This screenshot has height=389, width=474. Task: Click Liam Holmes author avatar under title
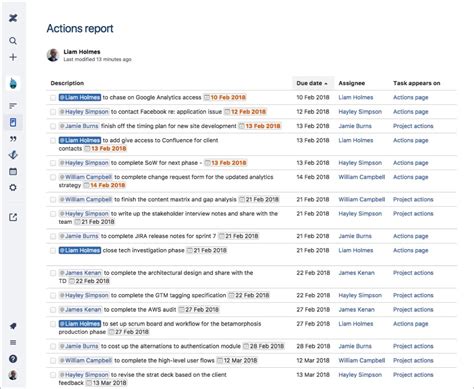[x=53, y=55]
